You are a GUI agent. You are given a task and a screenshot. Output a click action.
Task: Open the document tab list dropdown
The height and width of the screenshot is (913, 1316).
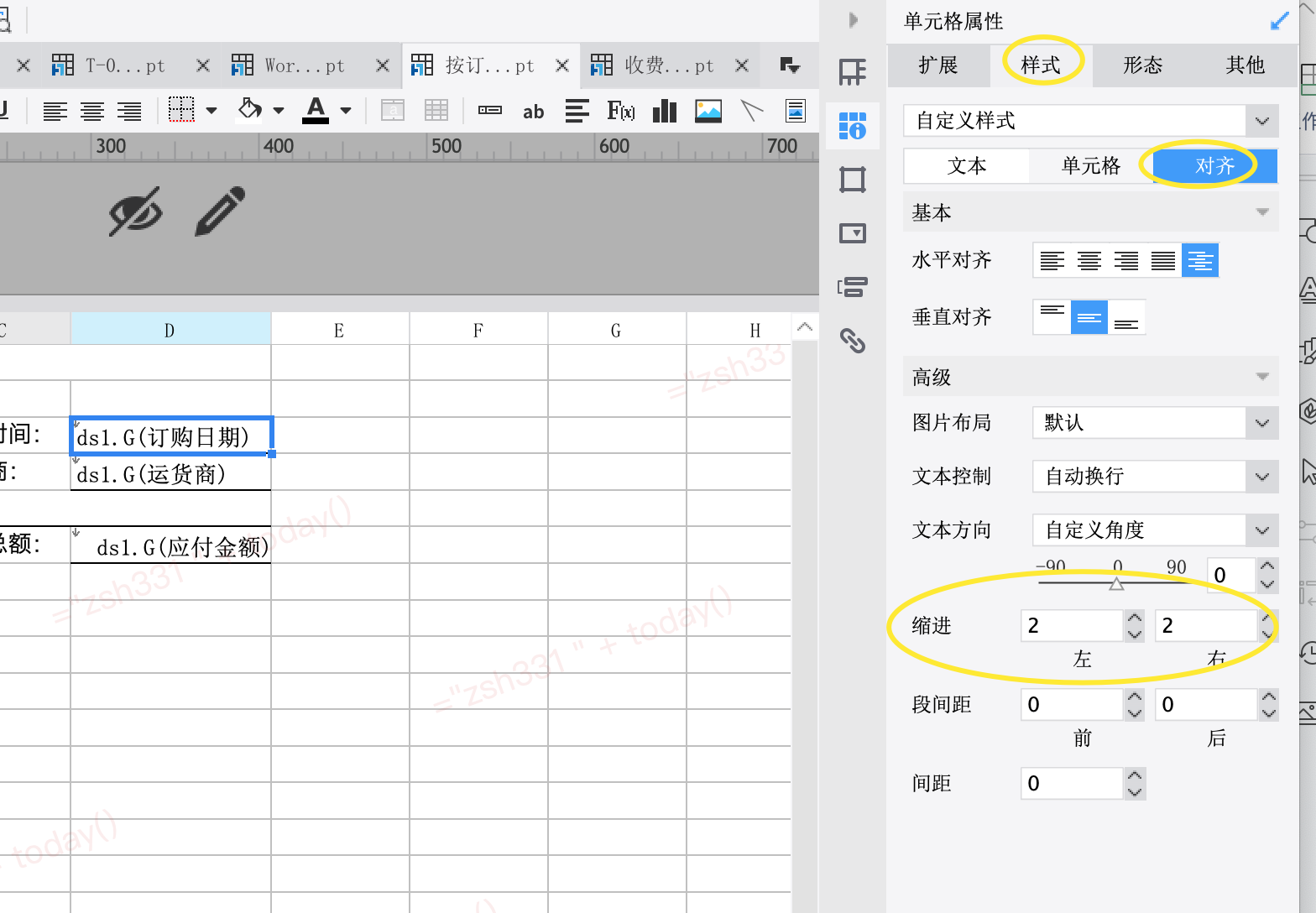pyautogui.click(x=790, y=65)
